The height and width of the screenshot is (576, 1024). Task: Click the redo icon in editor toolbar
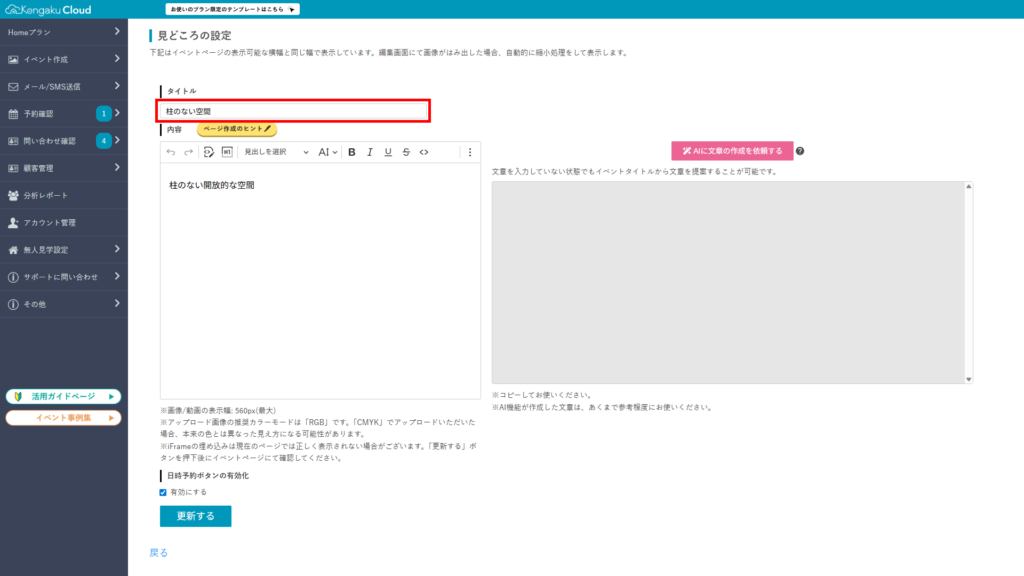point(187,152)
